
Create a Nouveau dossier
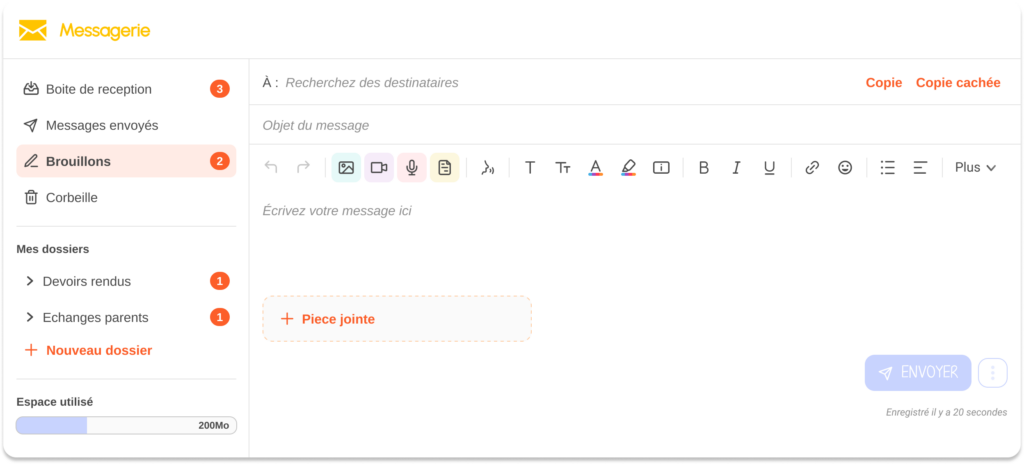click(x=88, y=350)
